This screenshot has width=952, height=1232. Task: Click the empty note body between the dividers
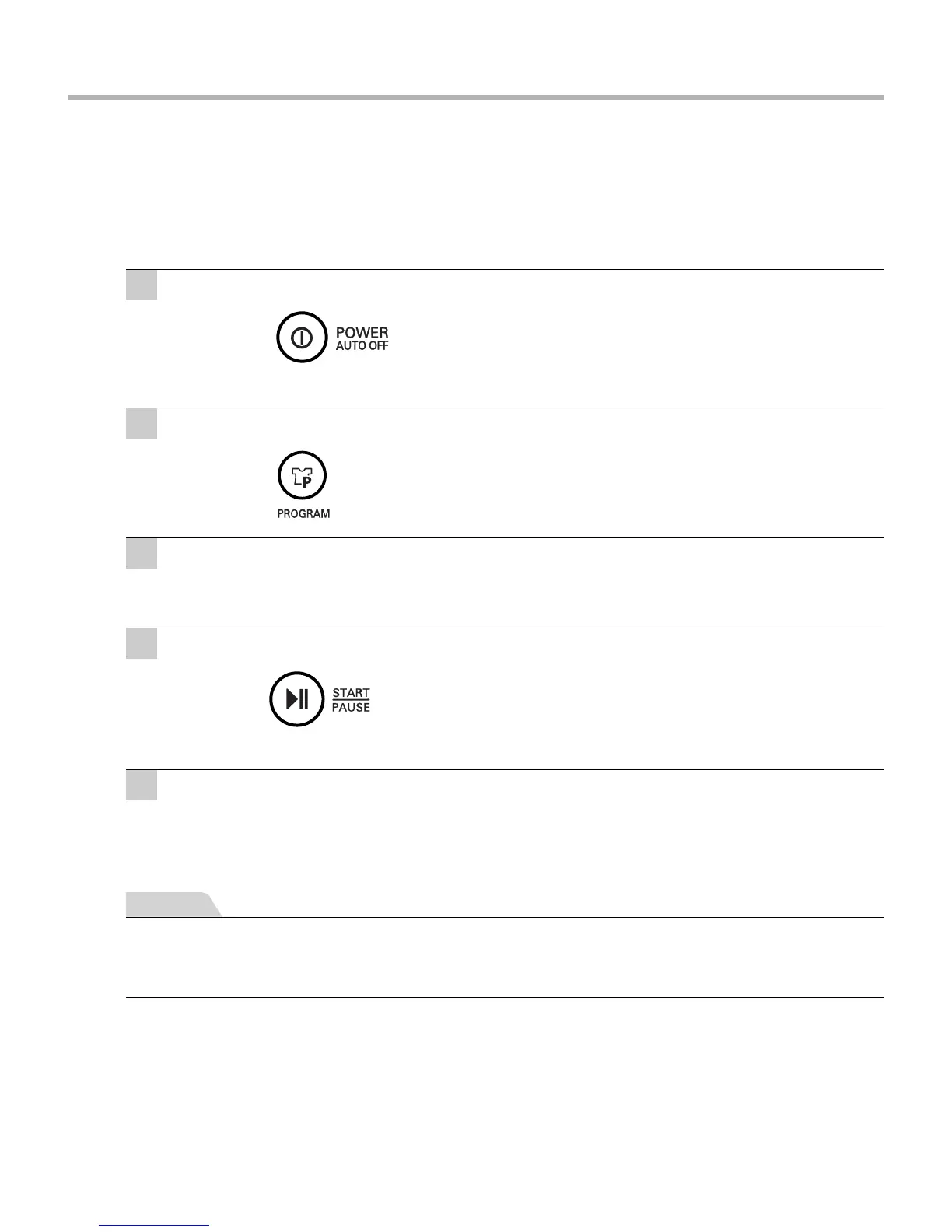(505, 957)
